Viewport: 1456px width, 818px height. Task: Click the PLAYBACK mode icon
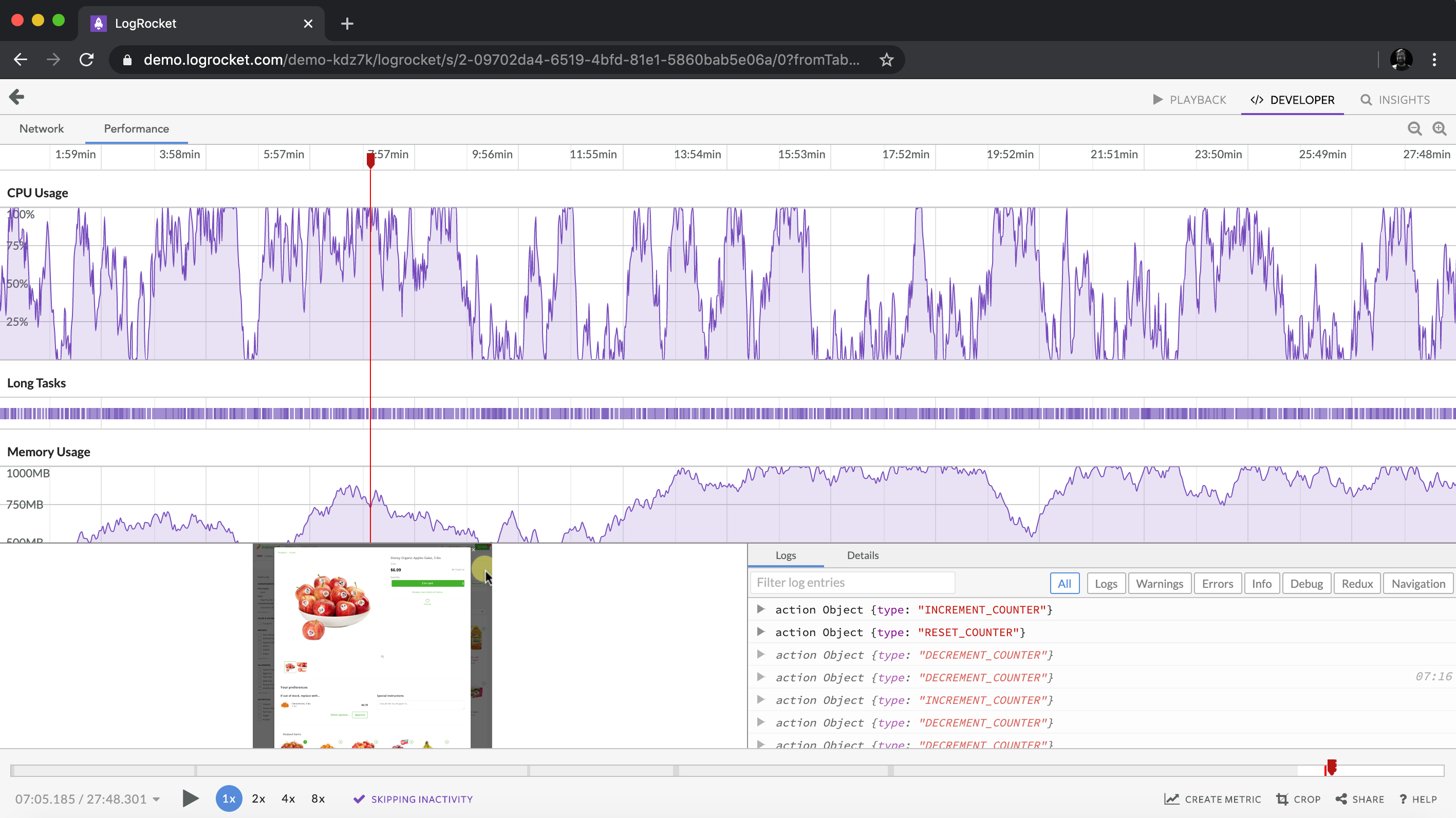click(x=1158, y=99)
